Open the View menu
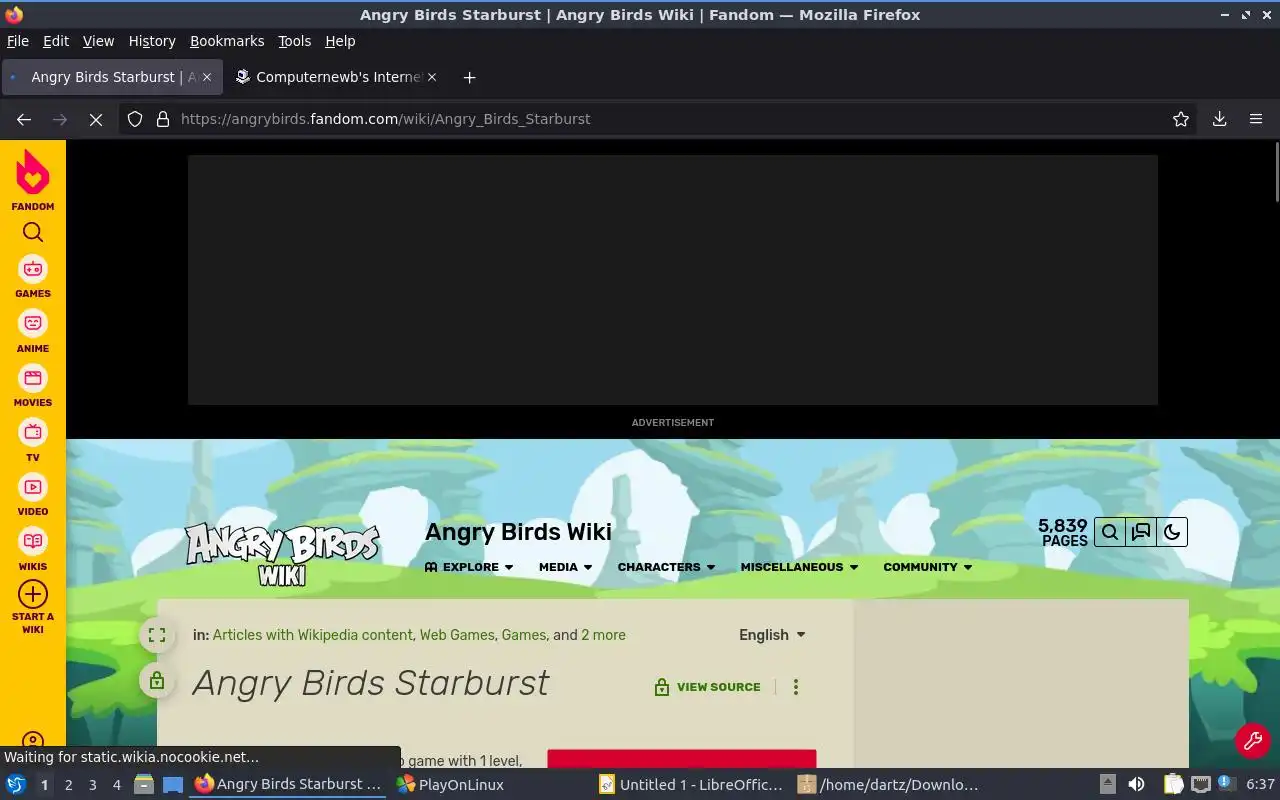 (98, 41)
